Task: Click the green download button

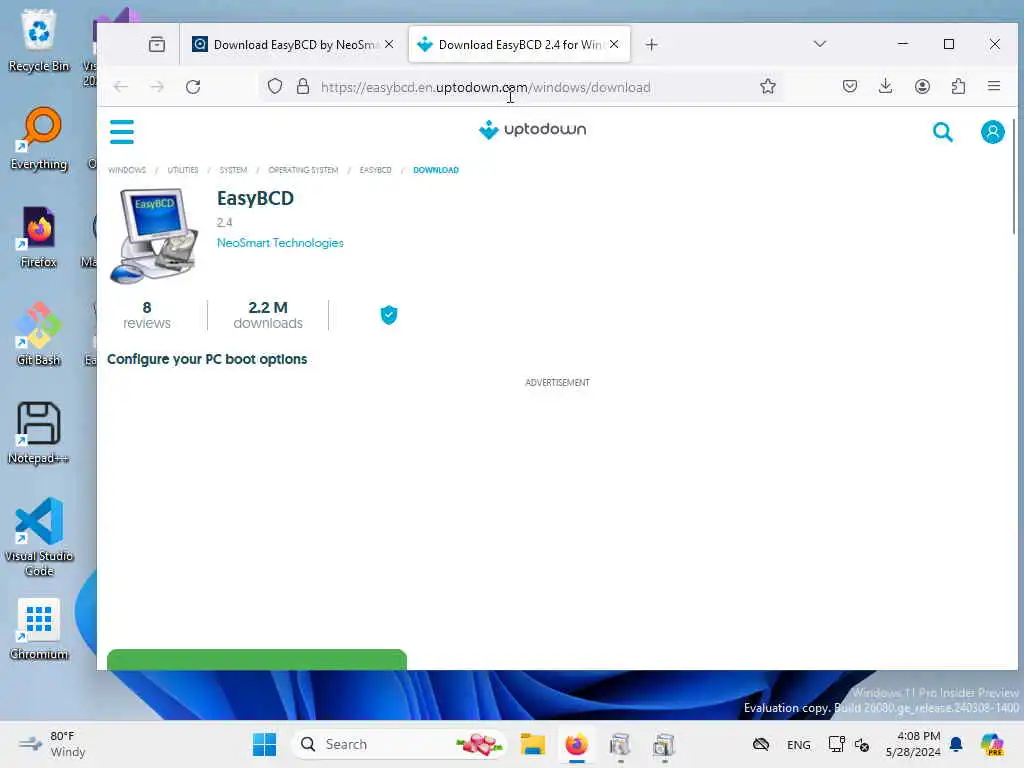Action: point(257,660)
